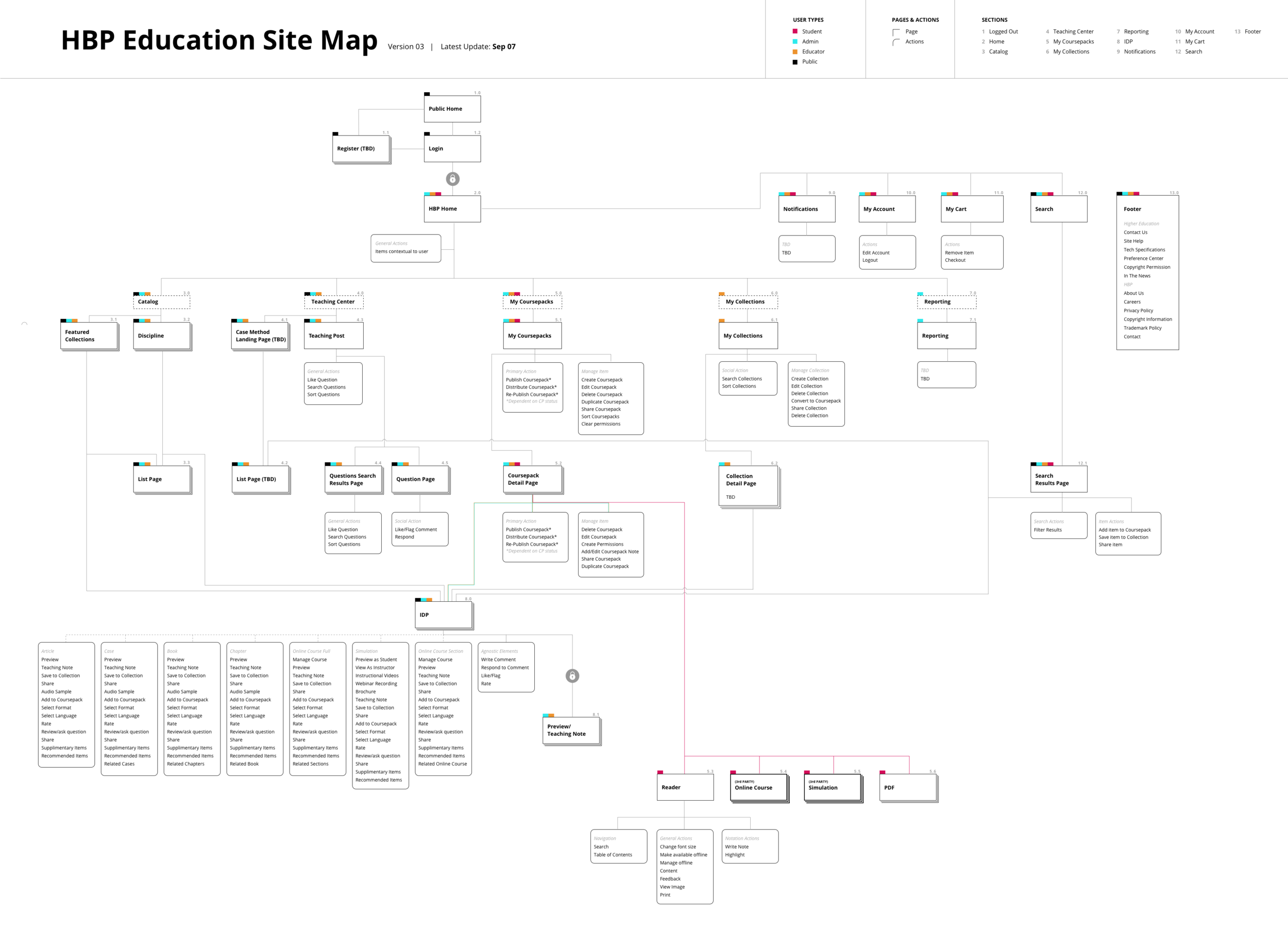
Task: Click 'Write Note' in Notation Actions
Action: pyautogui.click(x=736, y=847)
